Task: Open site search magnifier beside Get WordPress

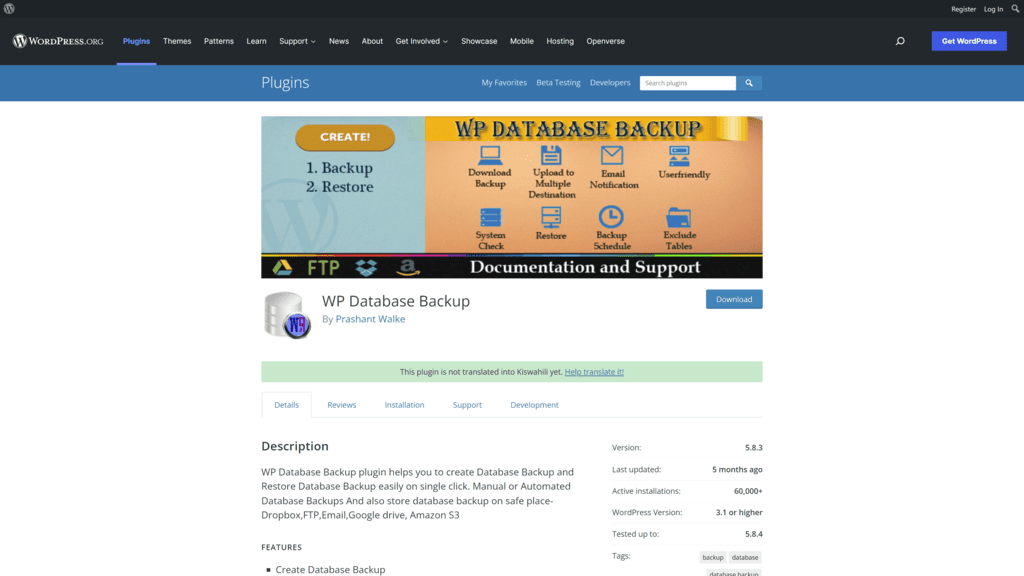Action: 900,41
